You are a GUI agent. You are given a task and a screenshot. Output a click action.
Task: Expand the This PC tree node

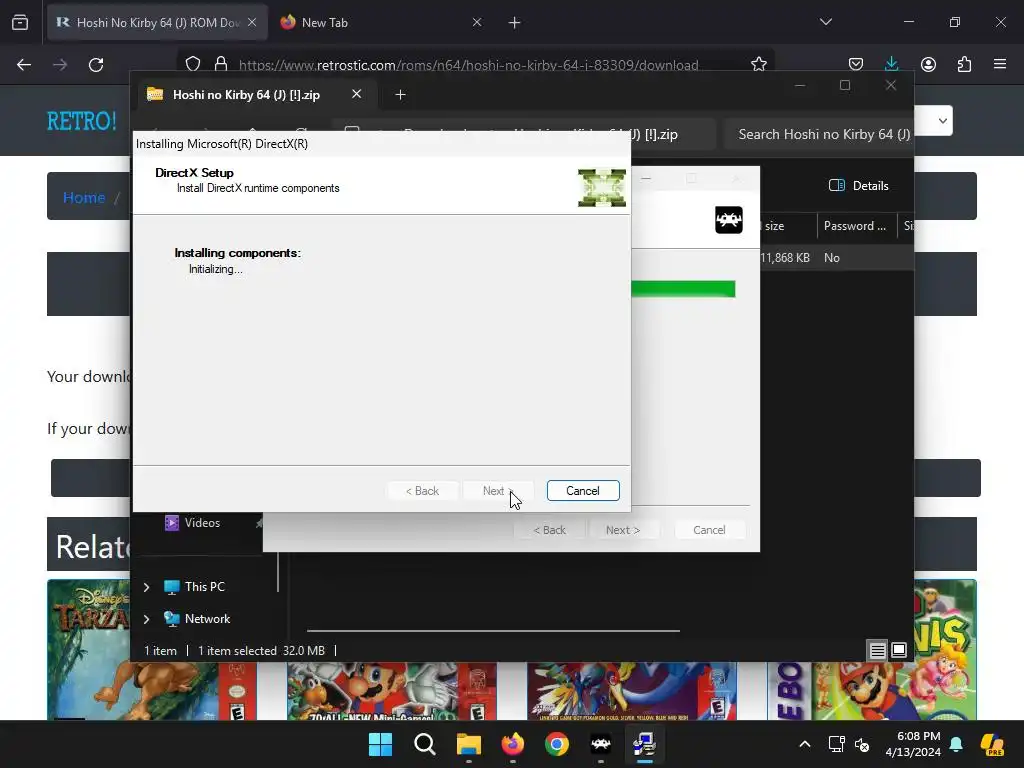pos(146,587)
